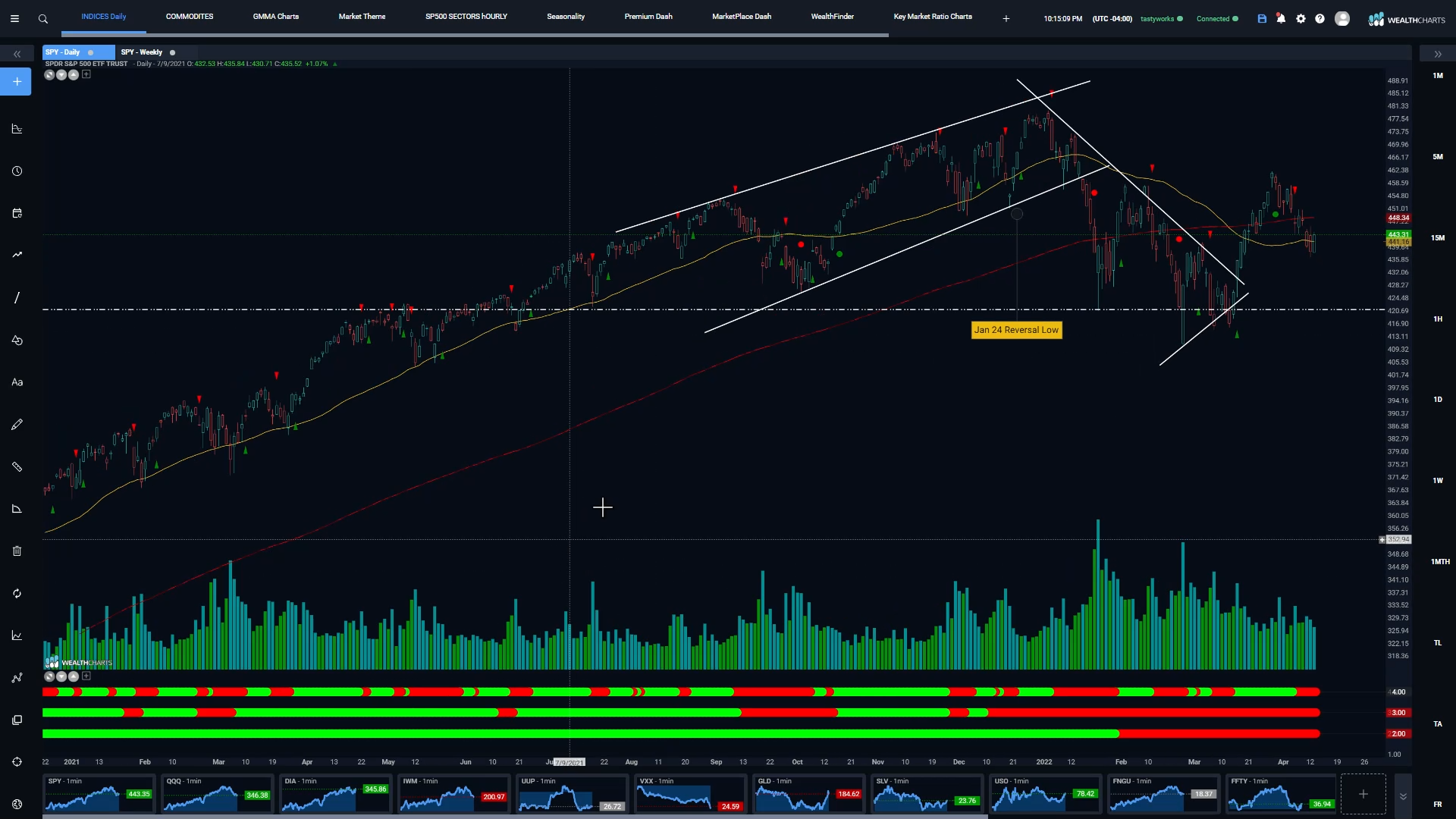This screenshot has width=1456, height=819.
Task: Select the trend arrow indicator tool
Action: (17, 255)
